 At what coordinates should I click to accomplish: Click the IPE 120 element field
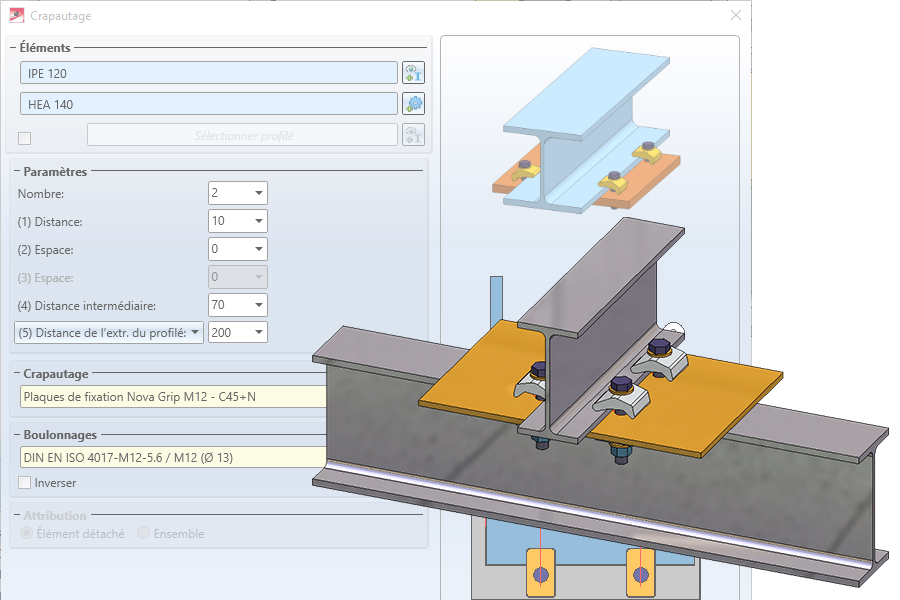[208, 73]
